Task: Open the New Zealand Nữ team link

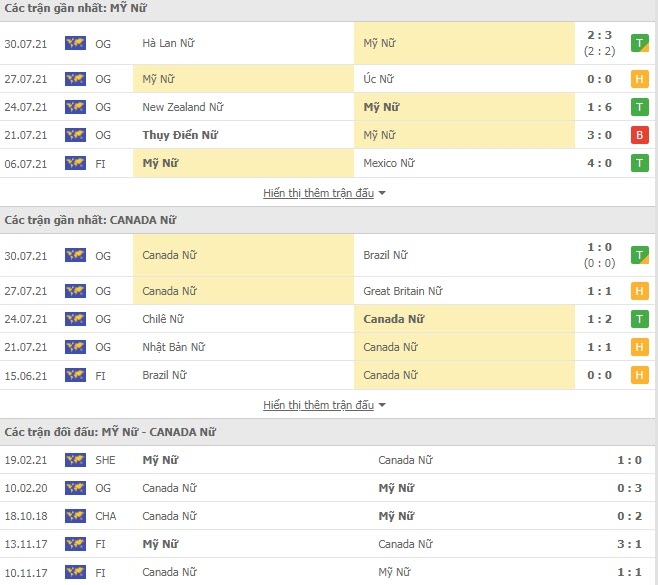Action: tap(183, 107)
